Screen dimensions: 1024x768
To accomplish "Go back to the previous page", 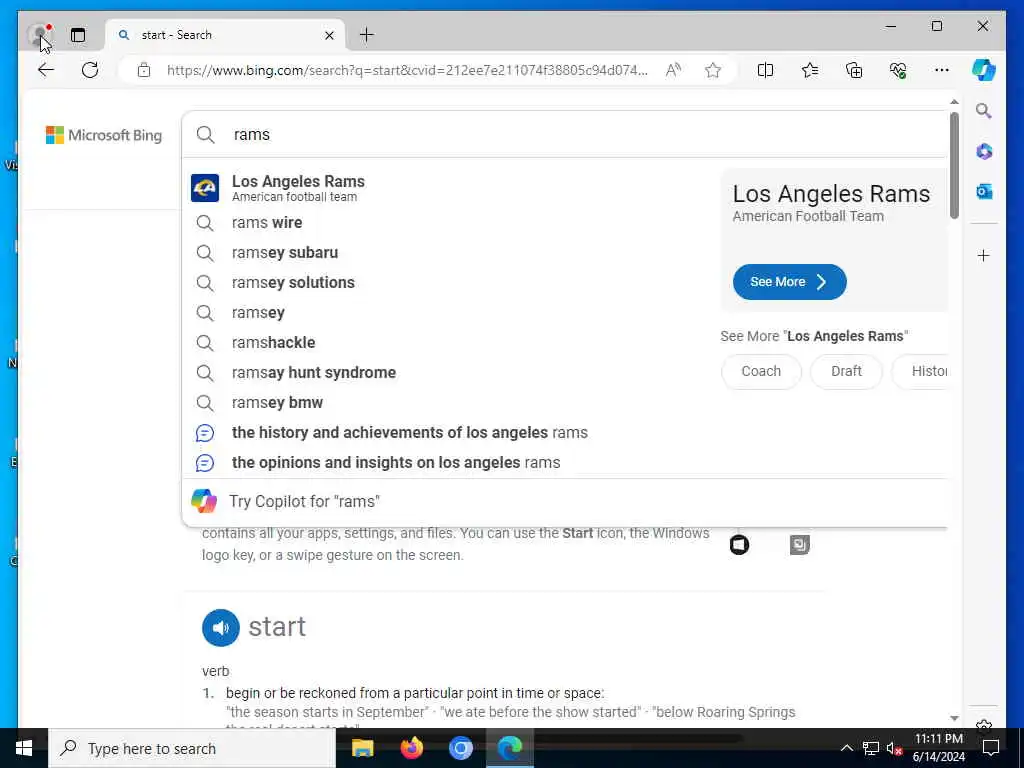I will [x=46, y=70].
